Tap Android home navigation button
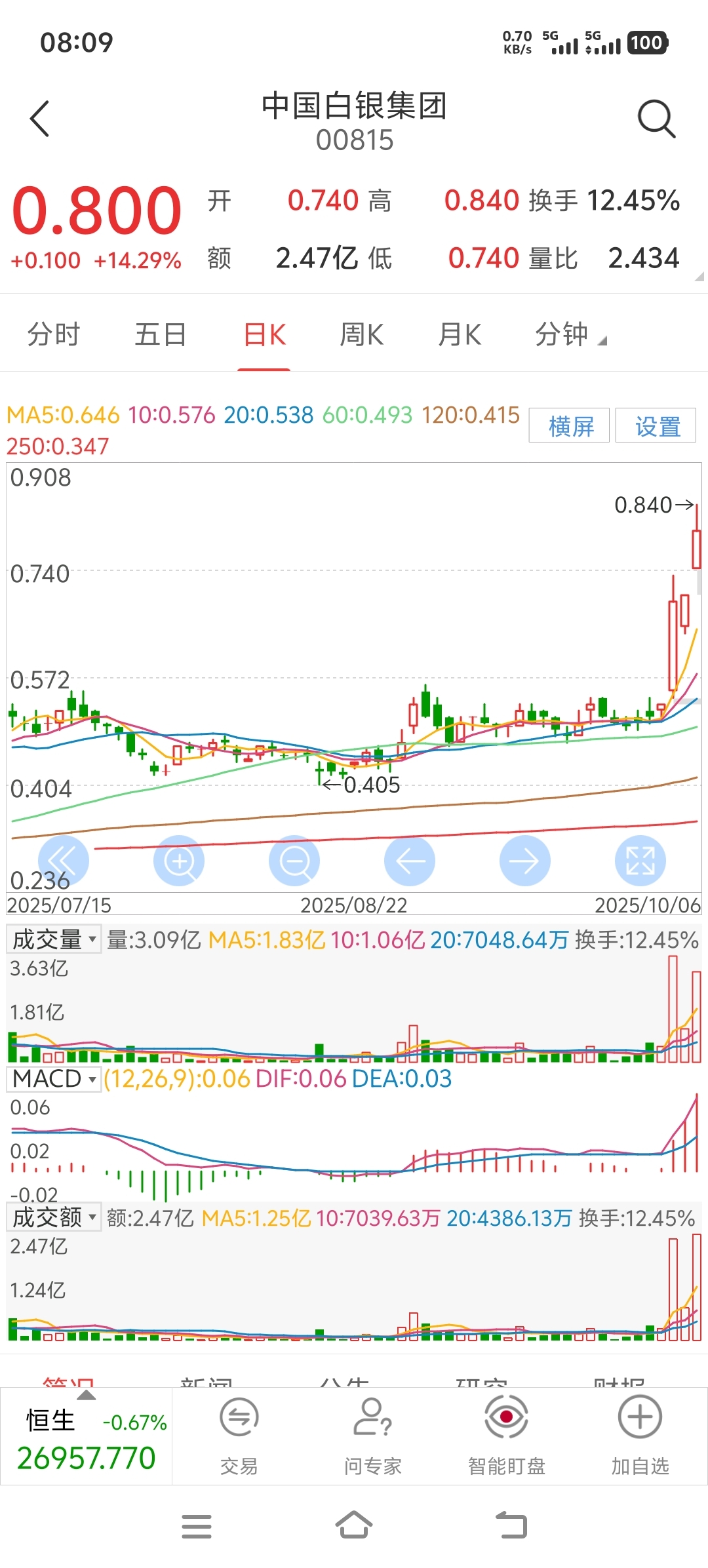The image size is (708, 1568). pos(354,1525)
